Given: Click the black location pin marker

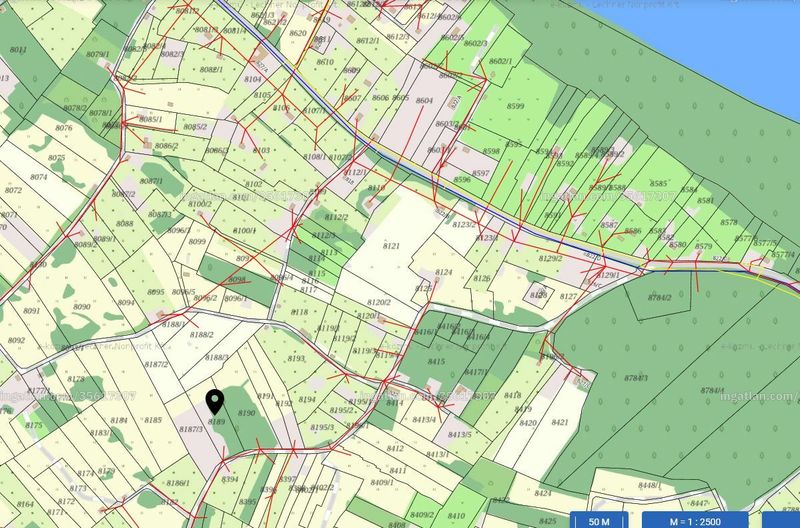Looking at the screenshot, I should tap(215, 401).
